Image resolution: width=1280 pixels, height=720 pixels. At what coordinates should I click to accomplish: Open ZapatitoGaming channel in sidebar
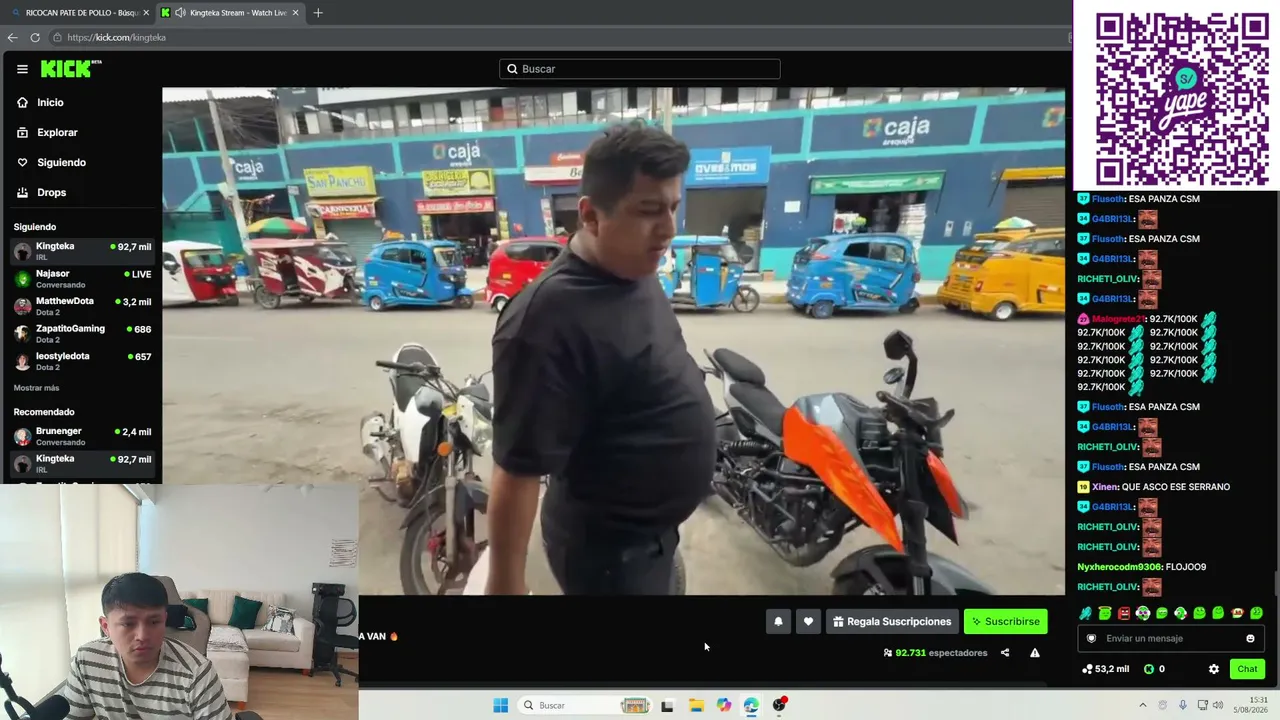click(x=81, y=334)
